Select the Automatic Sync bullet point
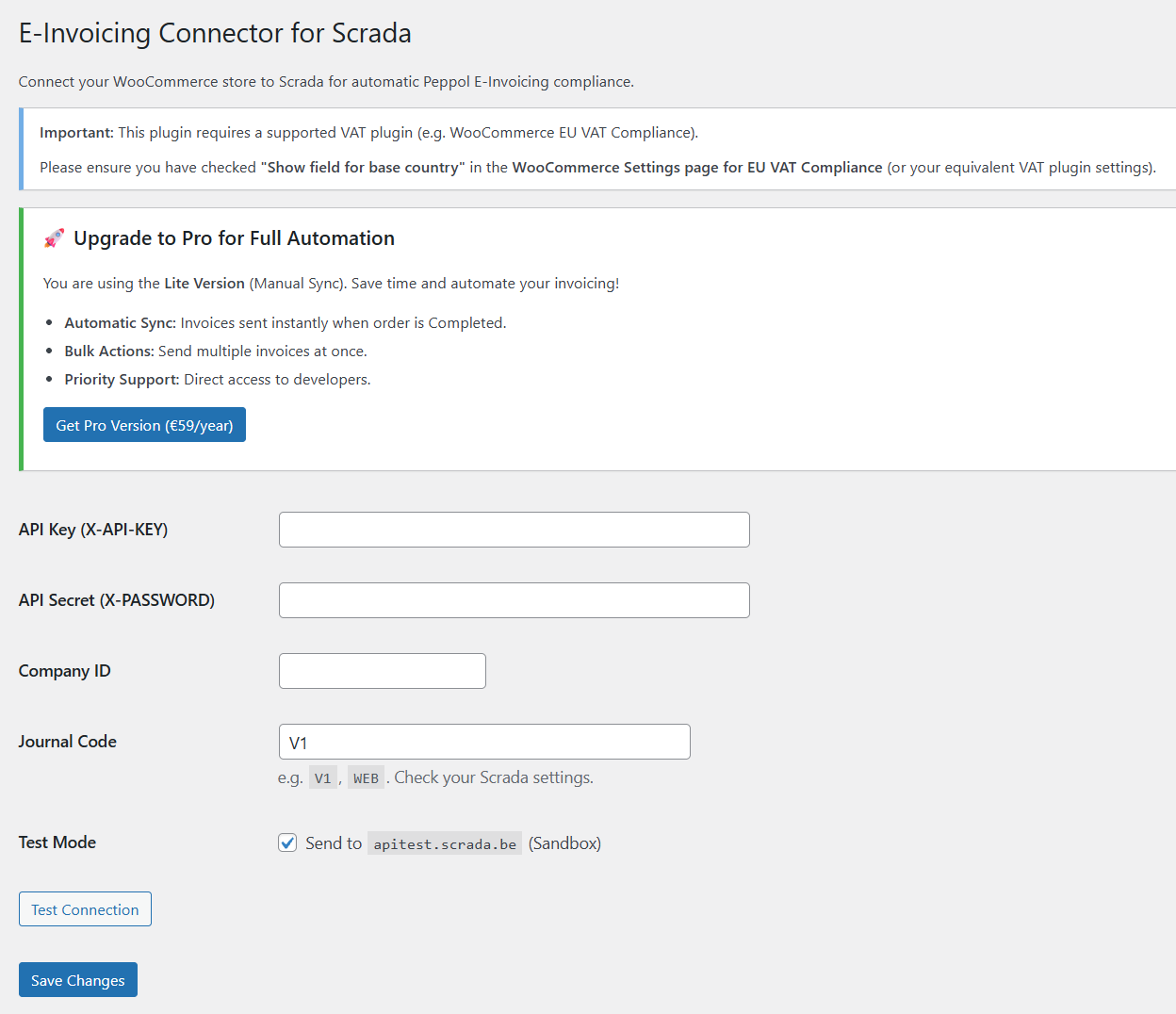 pos(283,322)
